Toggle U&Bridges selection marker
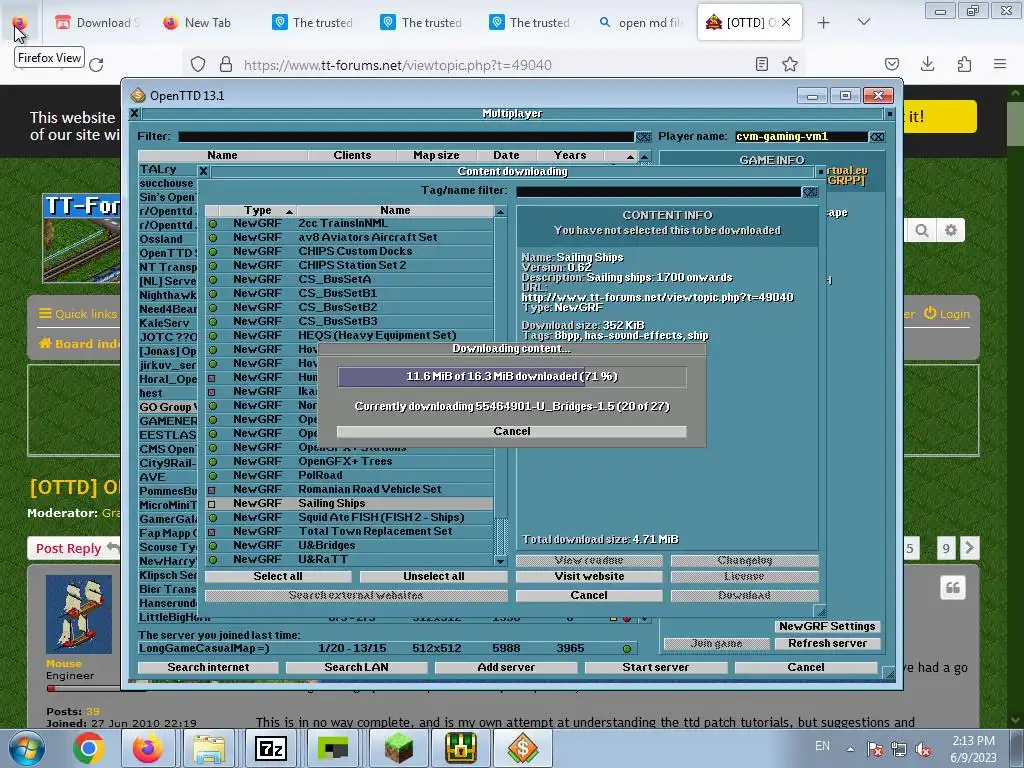Viewport: 1024px width, 768px height. (212, 546)
